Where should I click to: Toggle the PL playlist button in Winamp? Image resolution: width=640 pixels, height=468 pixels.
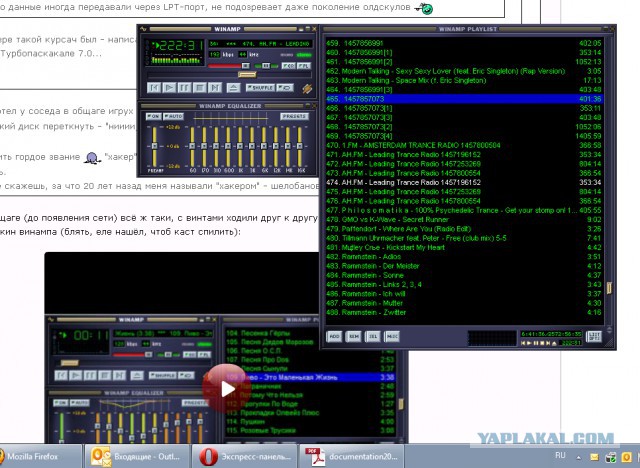click(x=304, y=66)
